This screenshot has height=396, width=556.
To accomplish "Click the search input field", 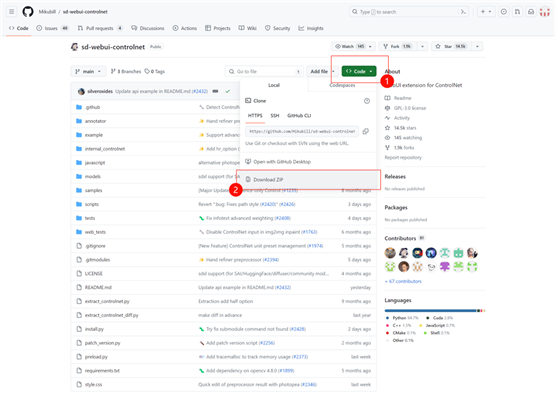I will point(409,12).
